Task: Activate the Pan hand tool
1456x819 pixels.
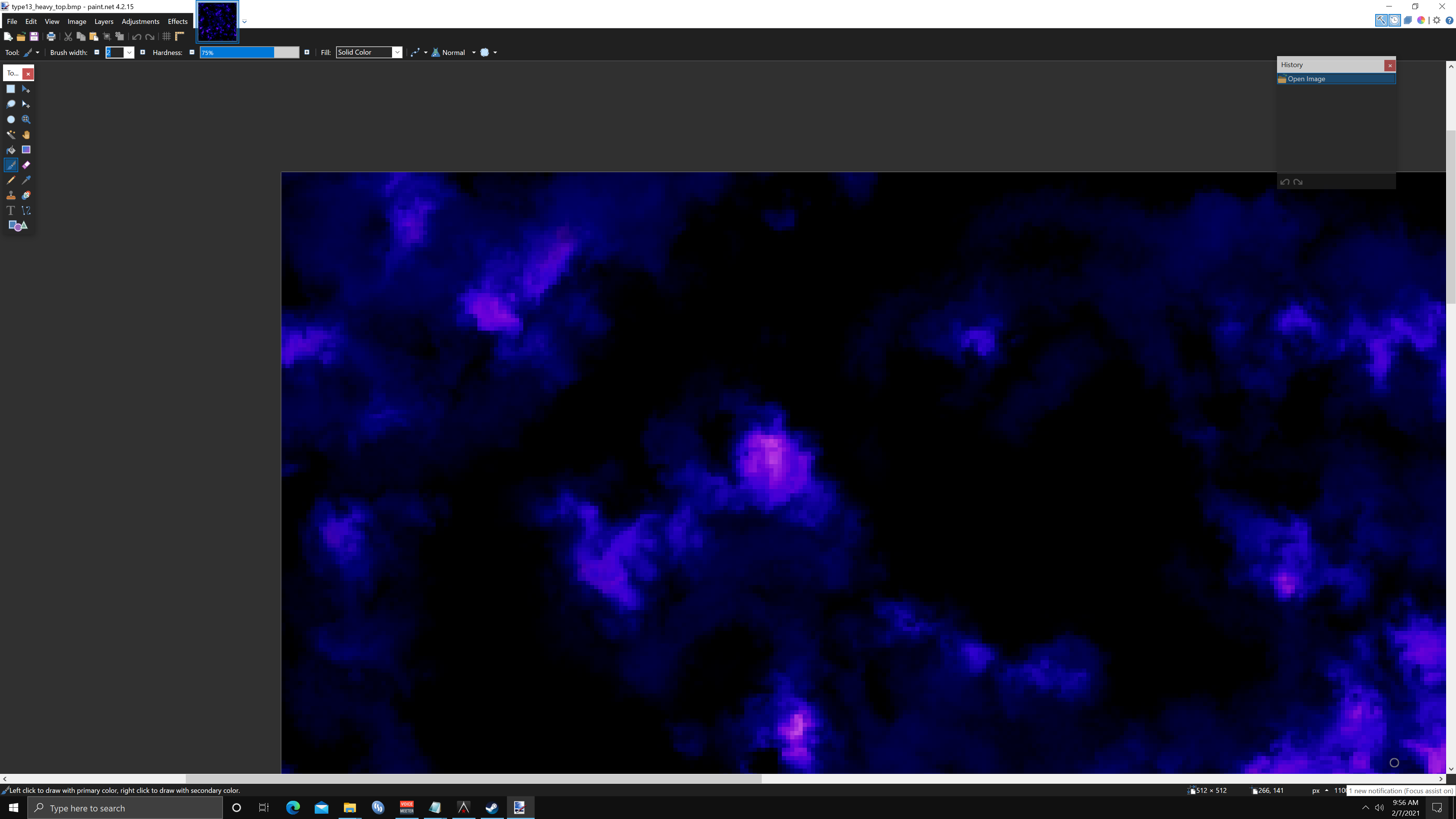Action: point(26,135)
